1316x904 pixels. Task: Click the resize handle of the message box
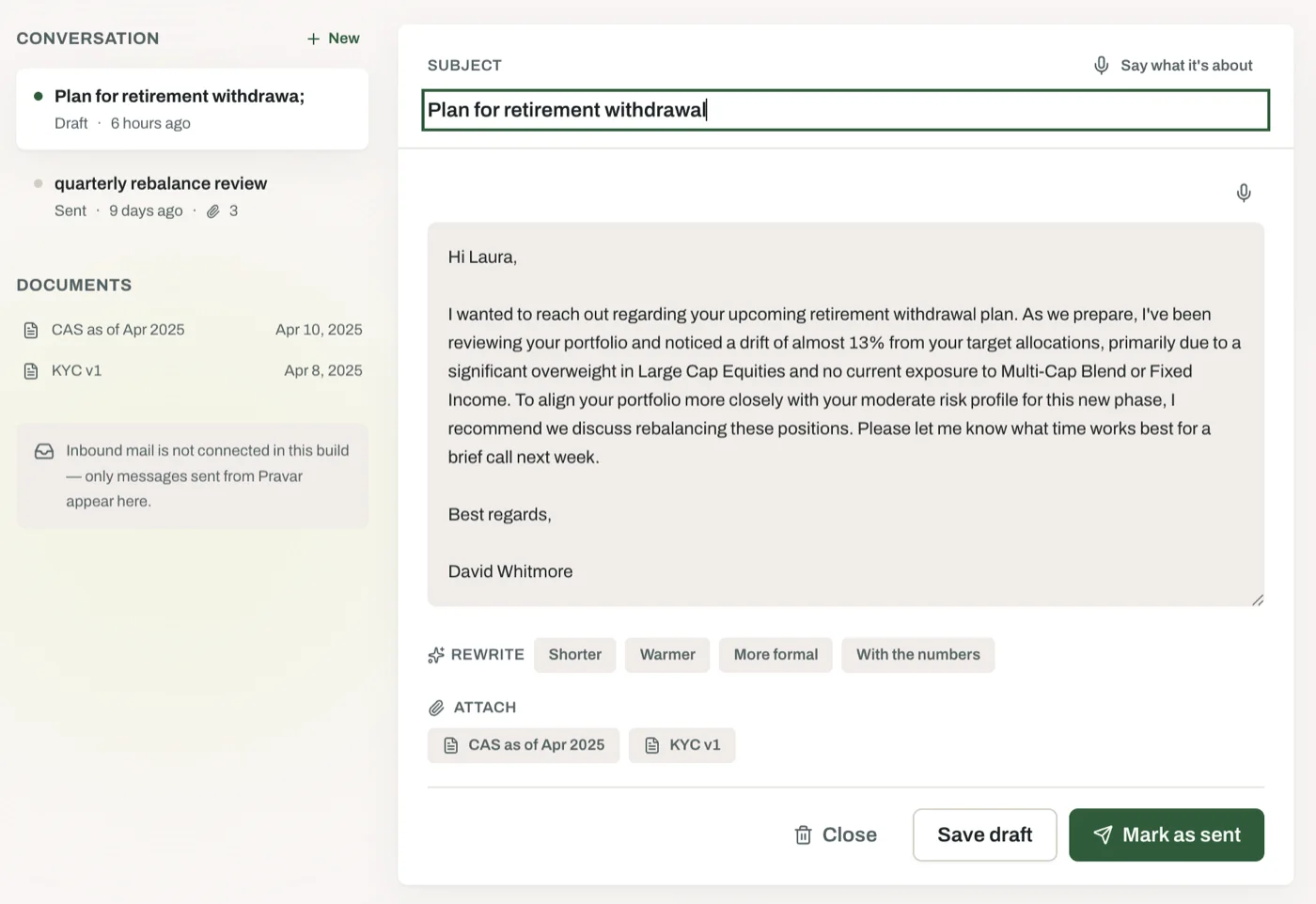pos(1257,600)
